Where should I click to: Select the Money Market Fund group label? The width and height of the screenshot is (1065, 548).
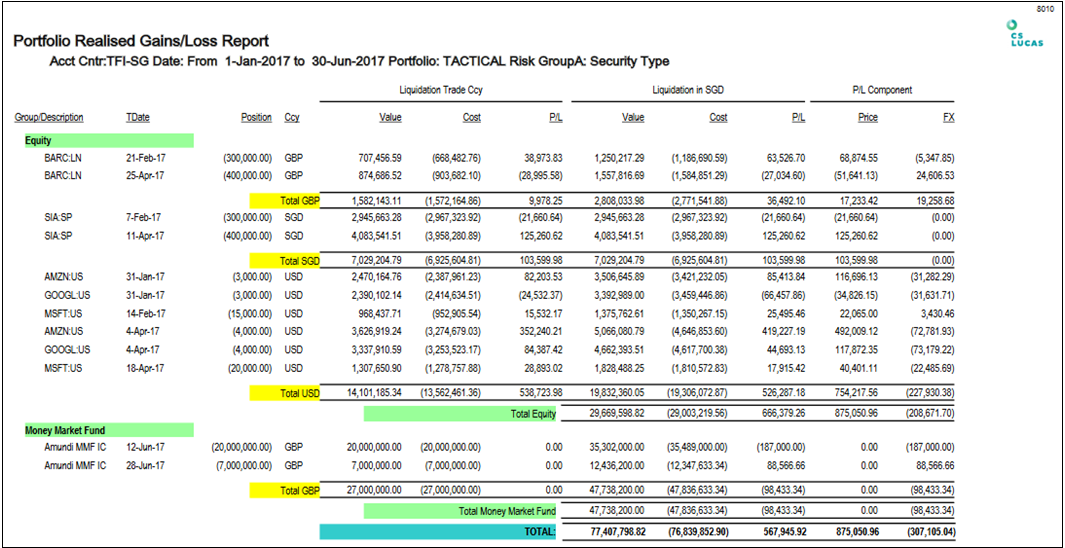click(x=109, y=430)
